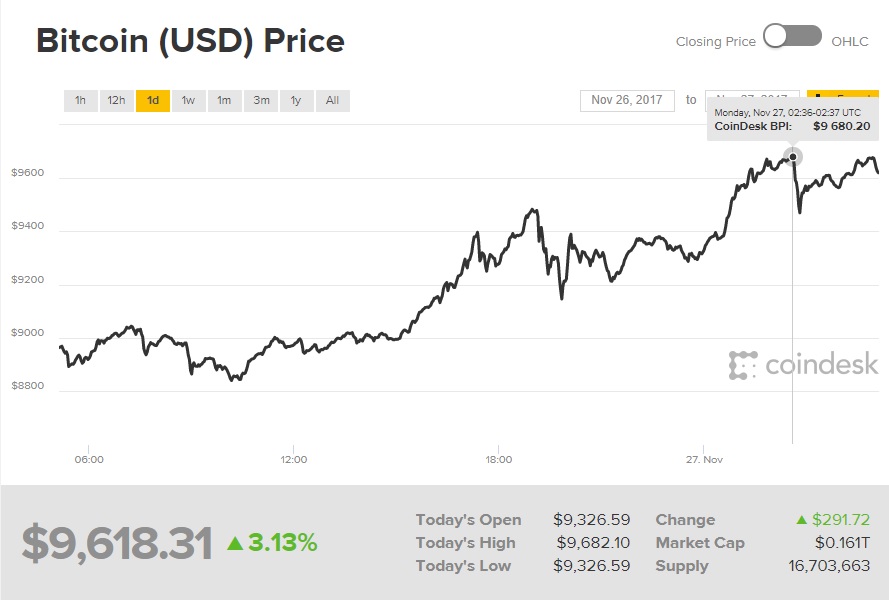This screenshot has height=600, width=889.
Task: Click the green change arrow beside 3.13%
Action: tap(235, 543)
